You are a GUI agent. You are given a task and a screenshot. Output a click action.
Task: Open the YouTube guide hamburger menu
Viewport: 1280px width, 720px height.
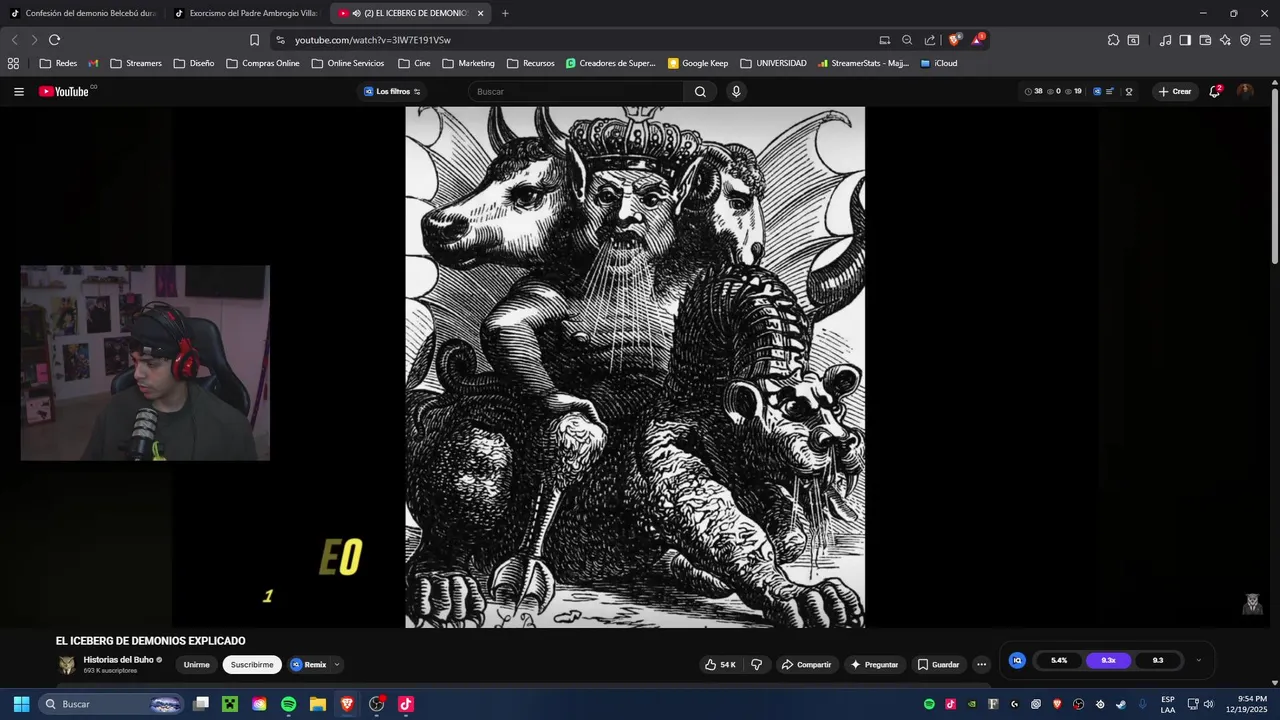click(18, 91)
